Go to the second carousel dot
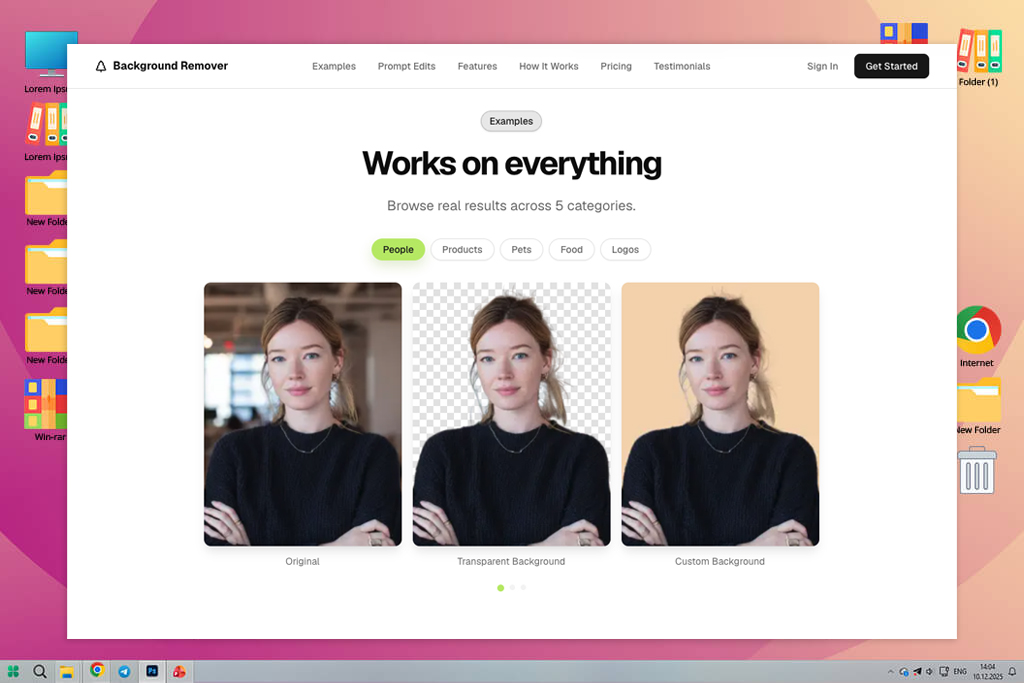1024x683 pixels. pos(512,588)
